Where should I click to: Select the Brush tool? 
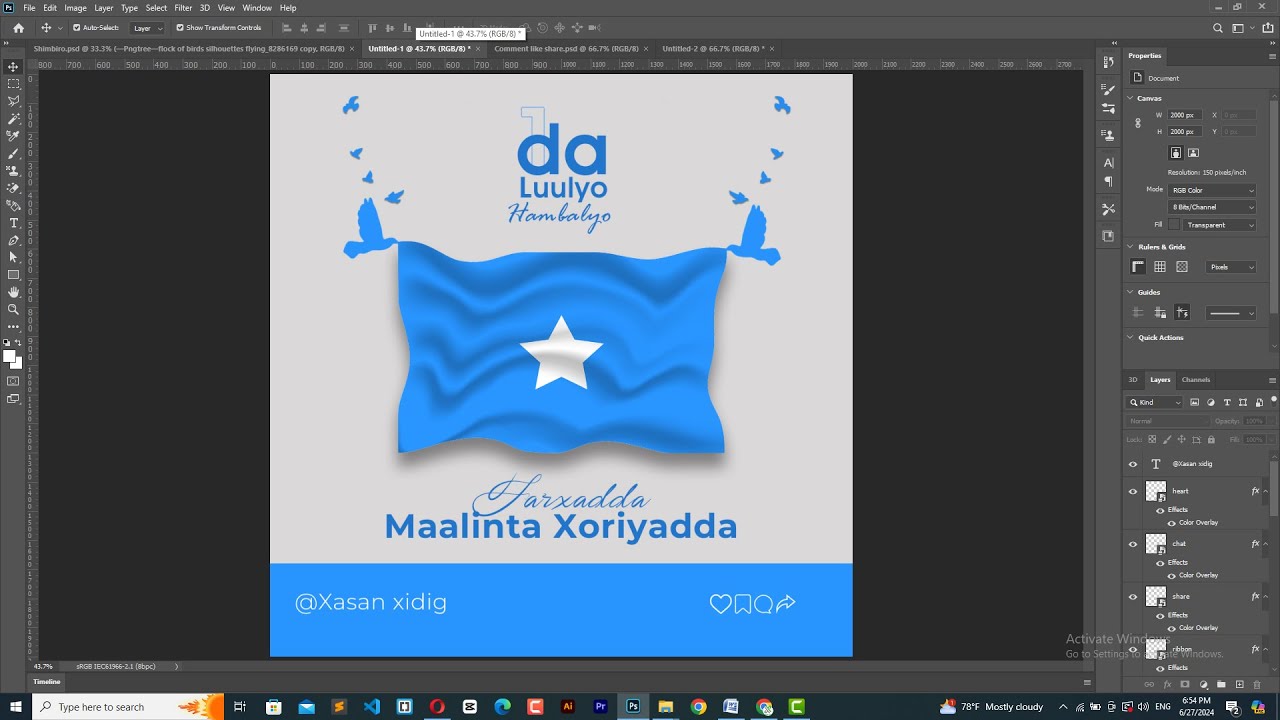point(13,153)
